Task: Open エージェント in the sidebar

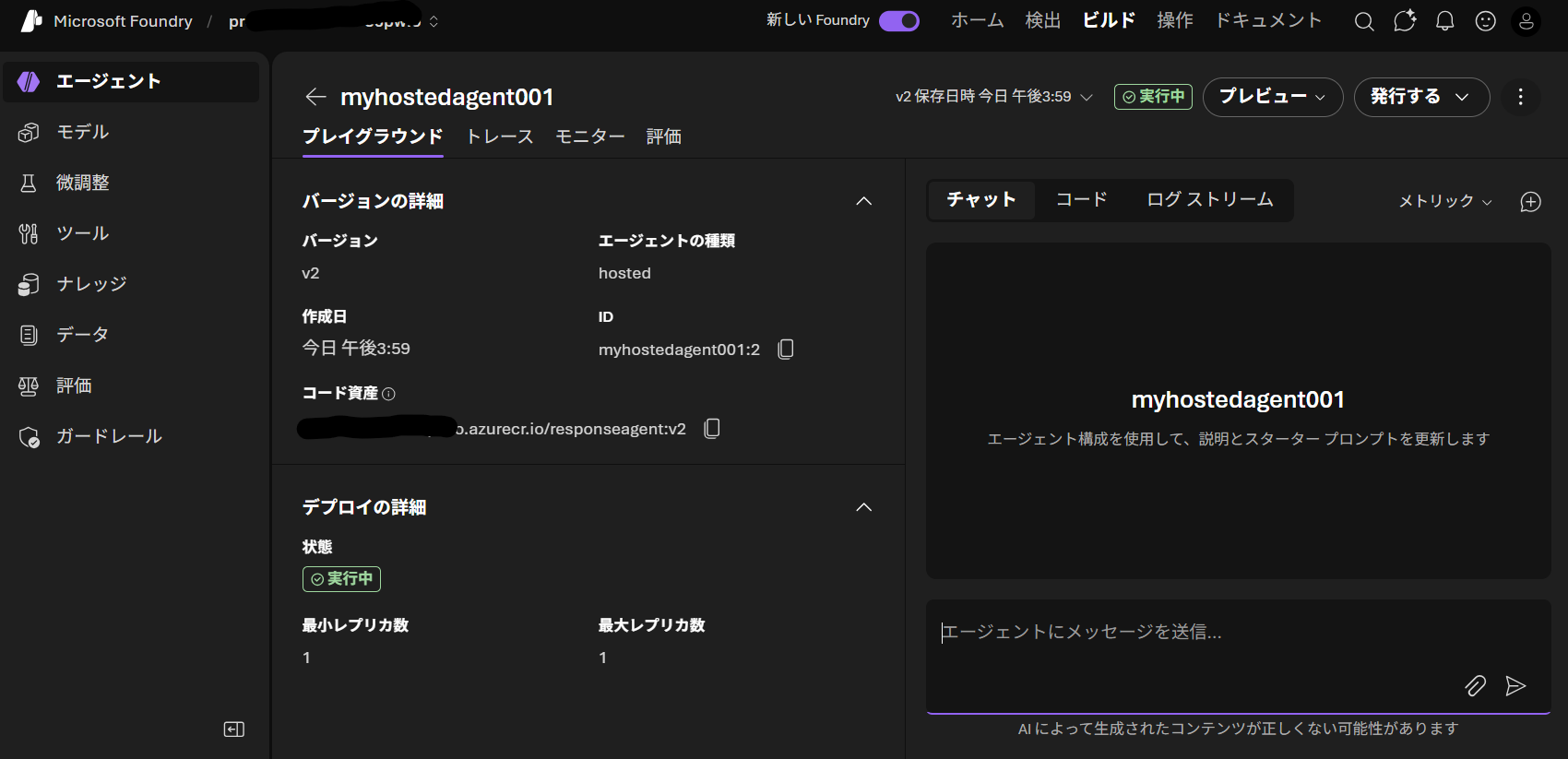Action: (x=131, y=81)
